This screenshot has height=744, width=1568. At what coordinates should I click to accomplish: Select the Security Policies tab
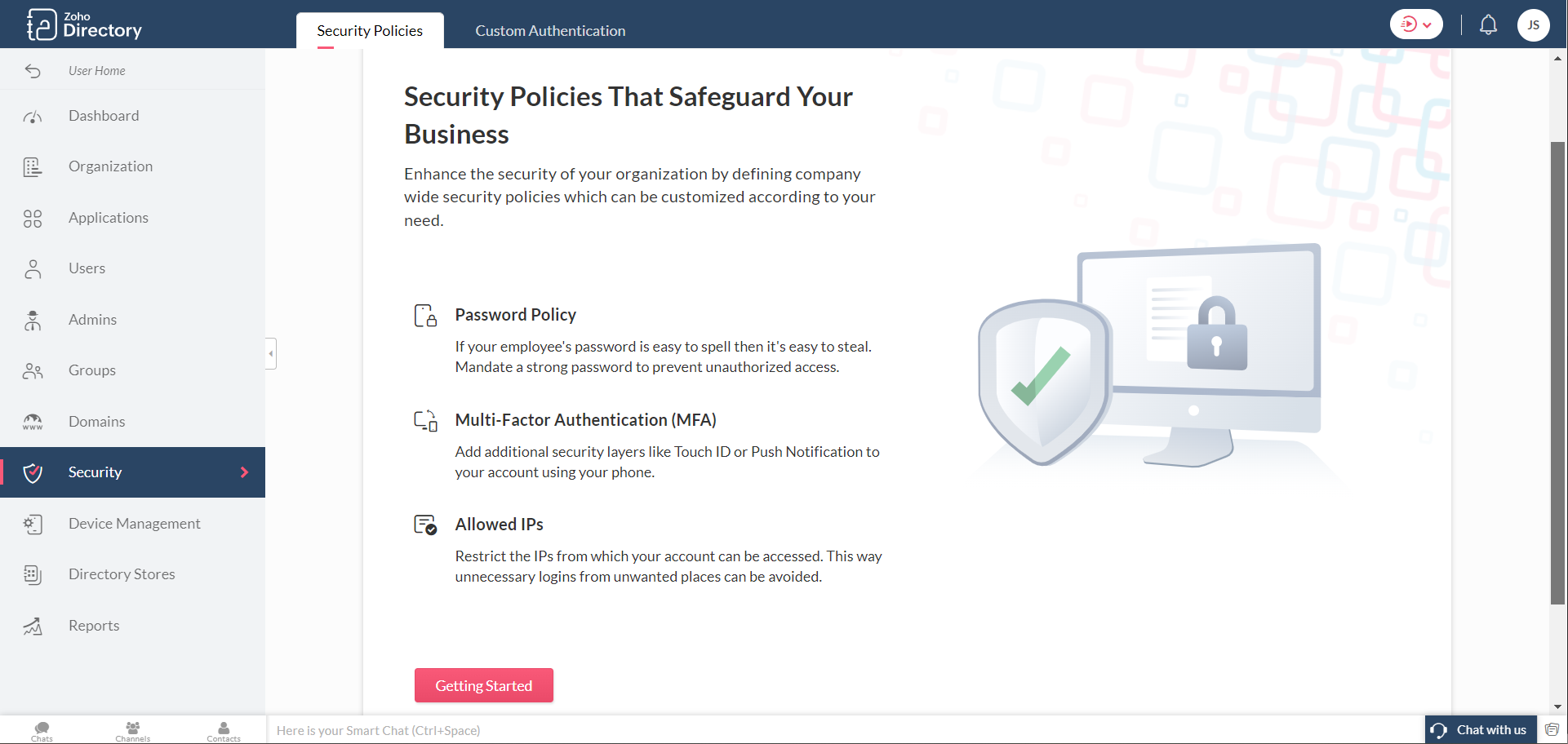tap(370, 31)
